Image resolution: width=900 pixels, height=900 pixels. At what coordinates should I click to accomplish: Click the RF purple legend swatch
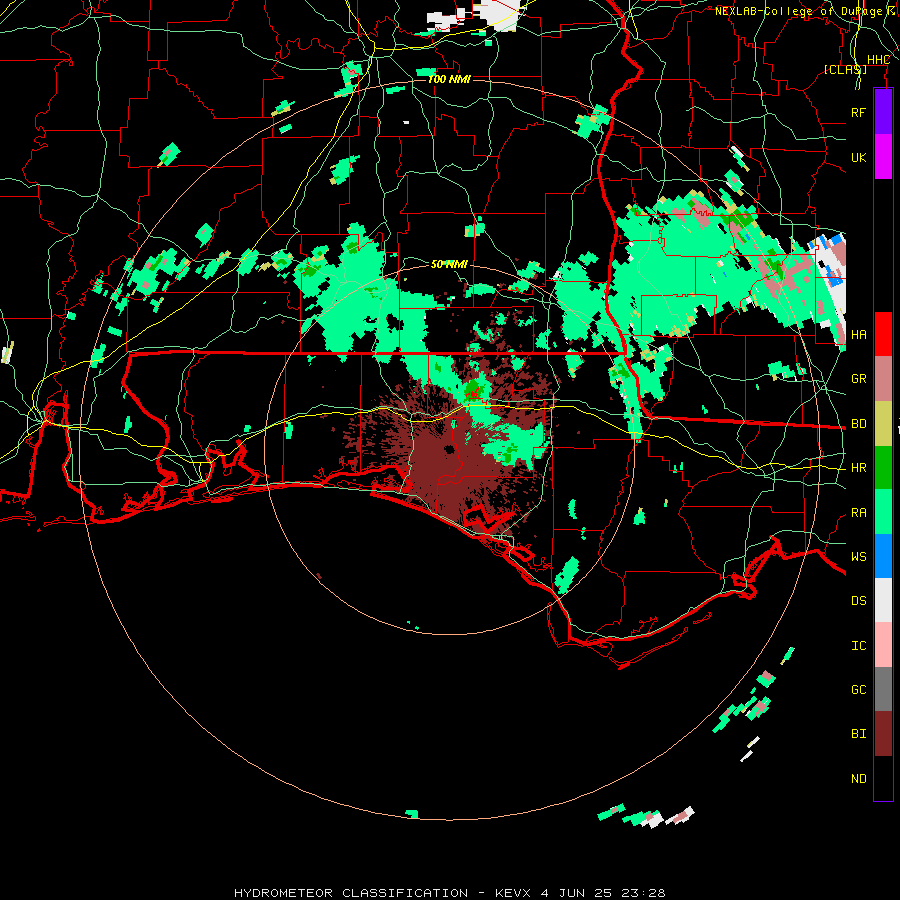click(x=883, y=112)
